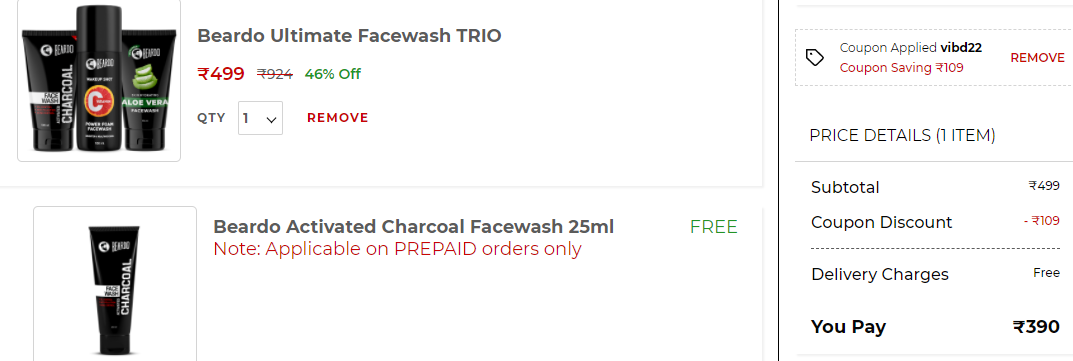Click the Coupon Discount row amount
Screen dimensions: 1073x361
[x=1042, y=221]
